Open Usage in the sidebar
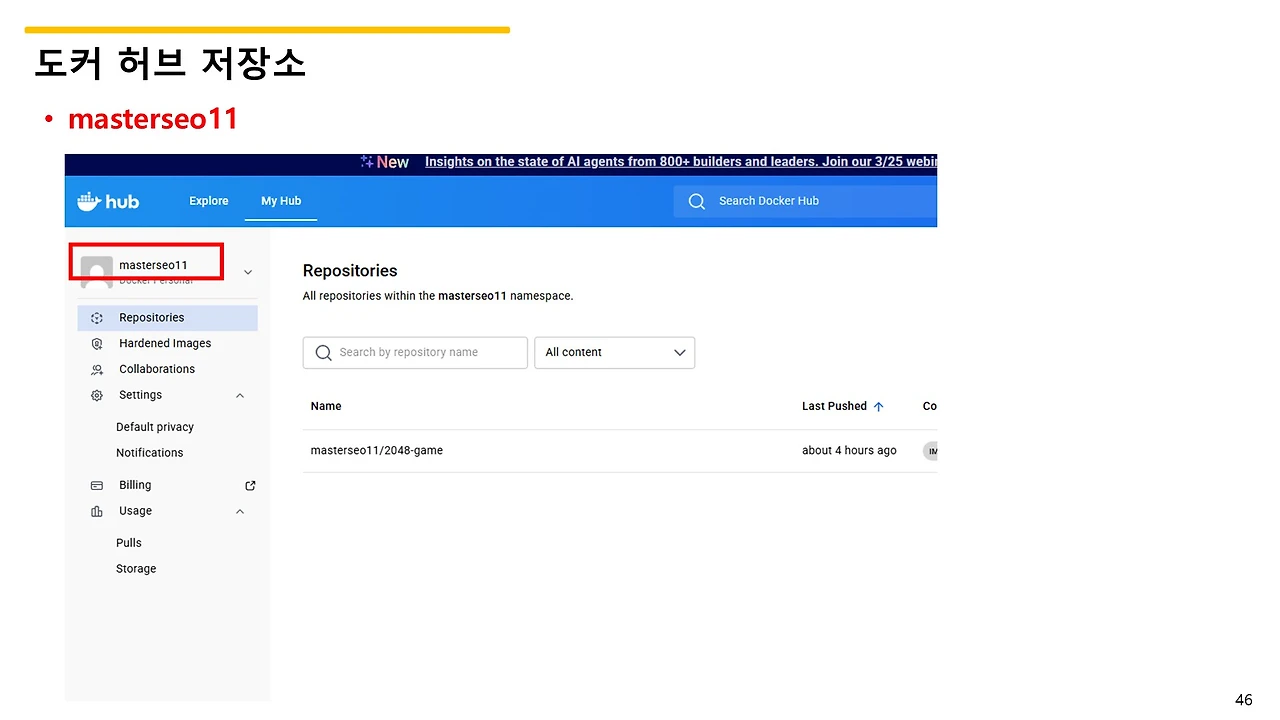The image size is (1280, 720). pyautogui.click(x=136, y=512)
